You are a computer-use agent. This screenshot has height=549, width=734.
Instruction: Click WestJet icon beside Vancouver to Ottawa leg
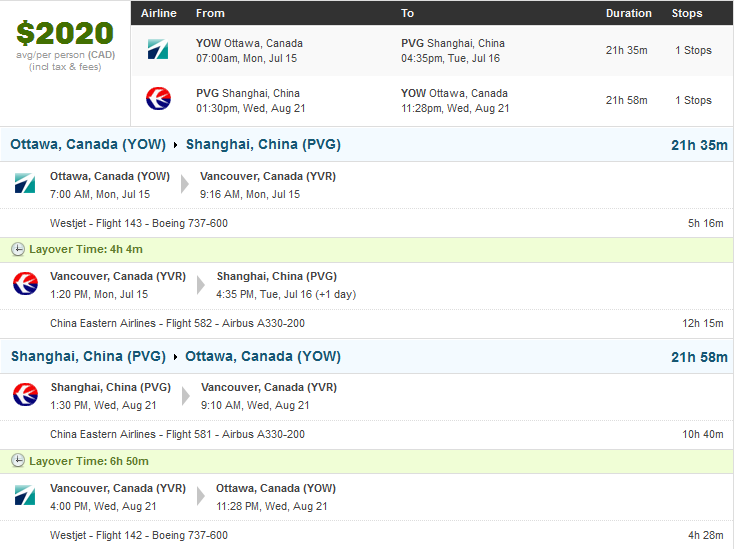click(25, 495)
